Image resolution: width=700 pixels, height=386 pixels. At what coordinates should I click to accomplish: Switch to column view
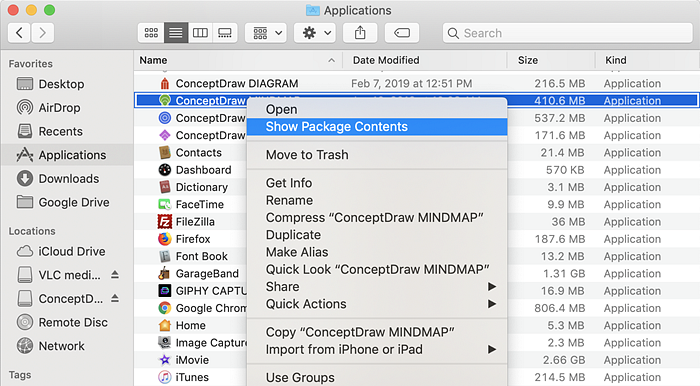200,33
